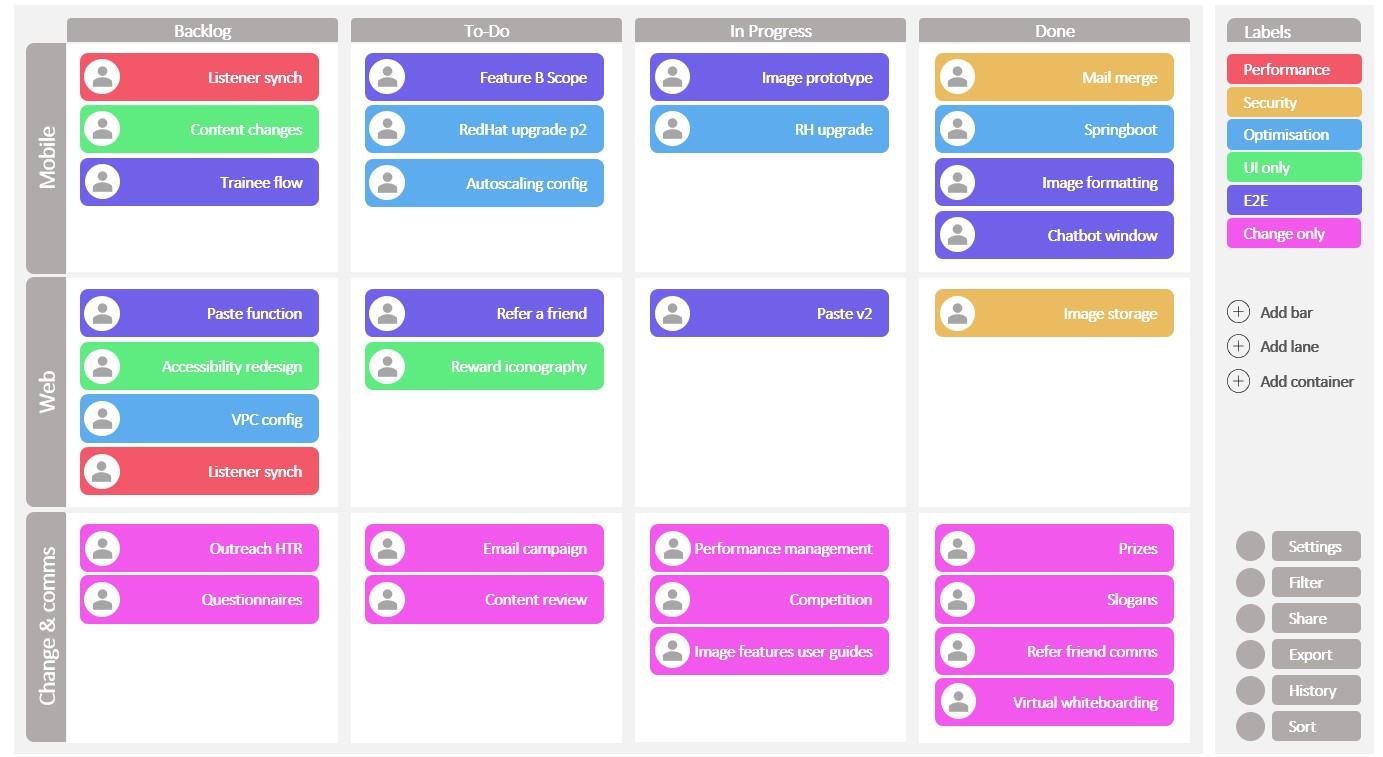The image size is (1383, 757).
Task: Select the Backlog column header
Action: (x=202, y=31)
